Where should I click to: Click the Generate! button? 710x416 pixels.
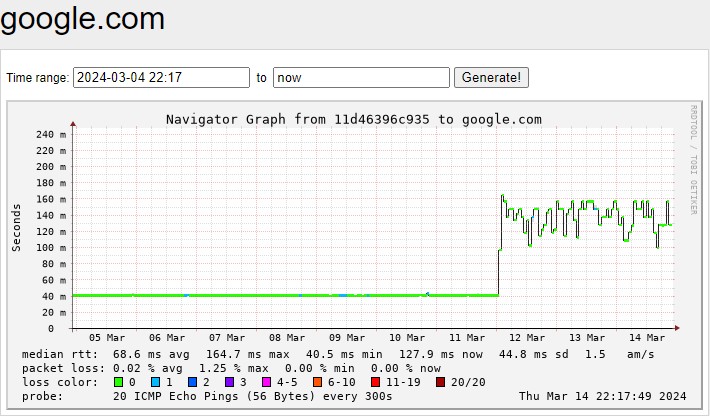click(x=491, y=77)
